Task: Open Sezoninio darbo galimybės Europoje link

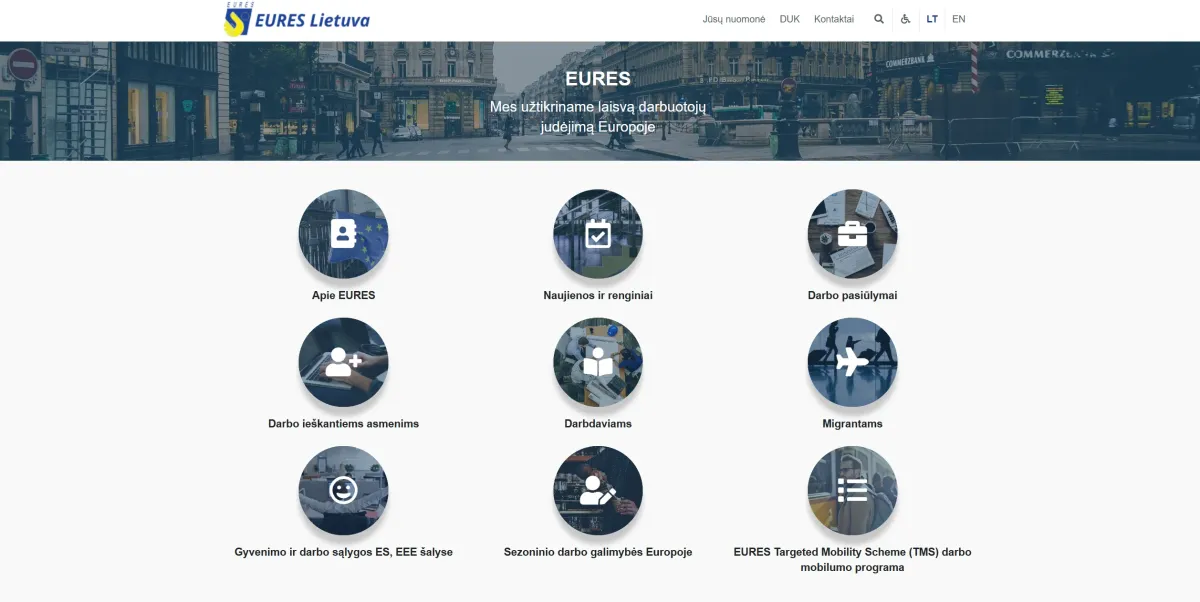Action: (598, 552)
